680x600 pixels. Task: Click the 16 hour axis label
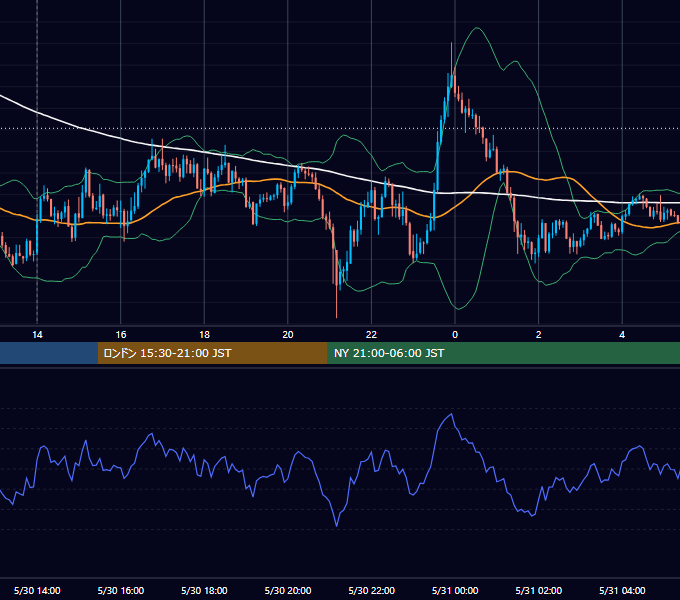(121, 335)
